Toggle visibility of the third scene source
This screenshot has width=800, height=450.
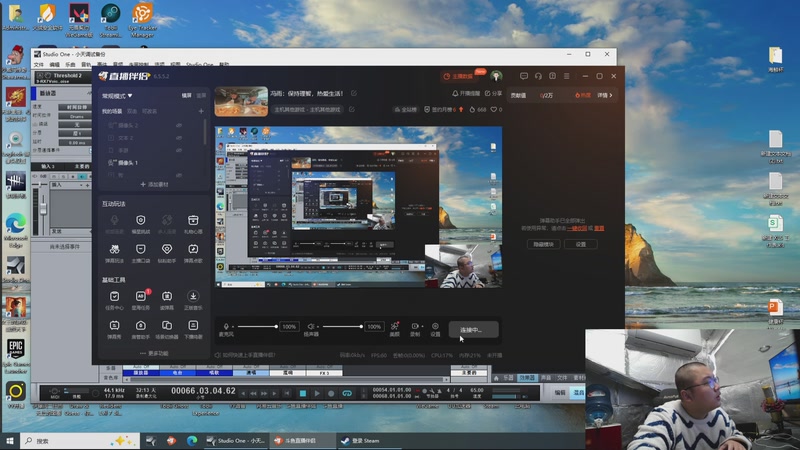click(x=179, y=151)
